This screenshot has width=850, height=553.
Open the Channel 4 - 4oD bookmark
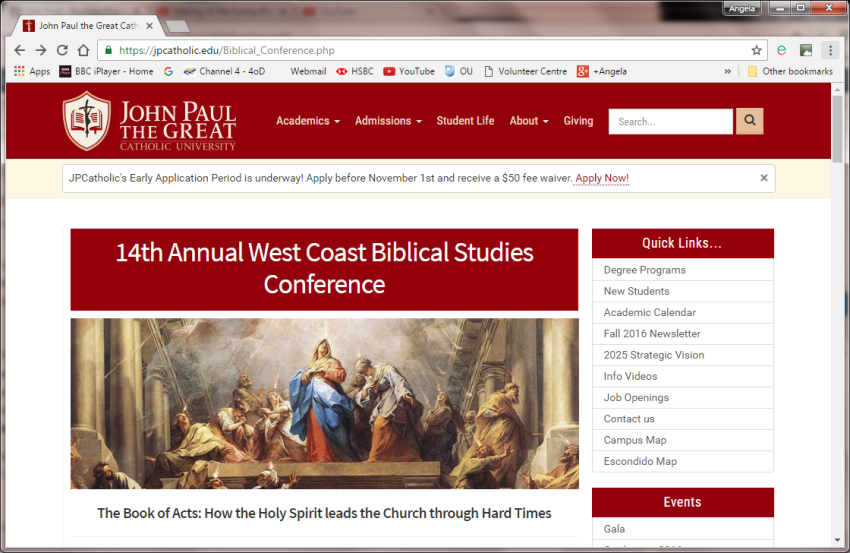(224, 71)
